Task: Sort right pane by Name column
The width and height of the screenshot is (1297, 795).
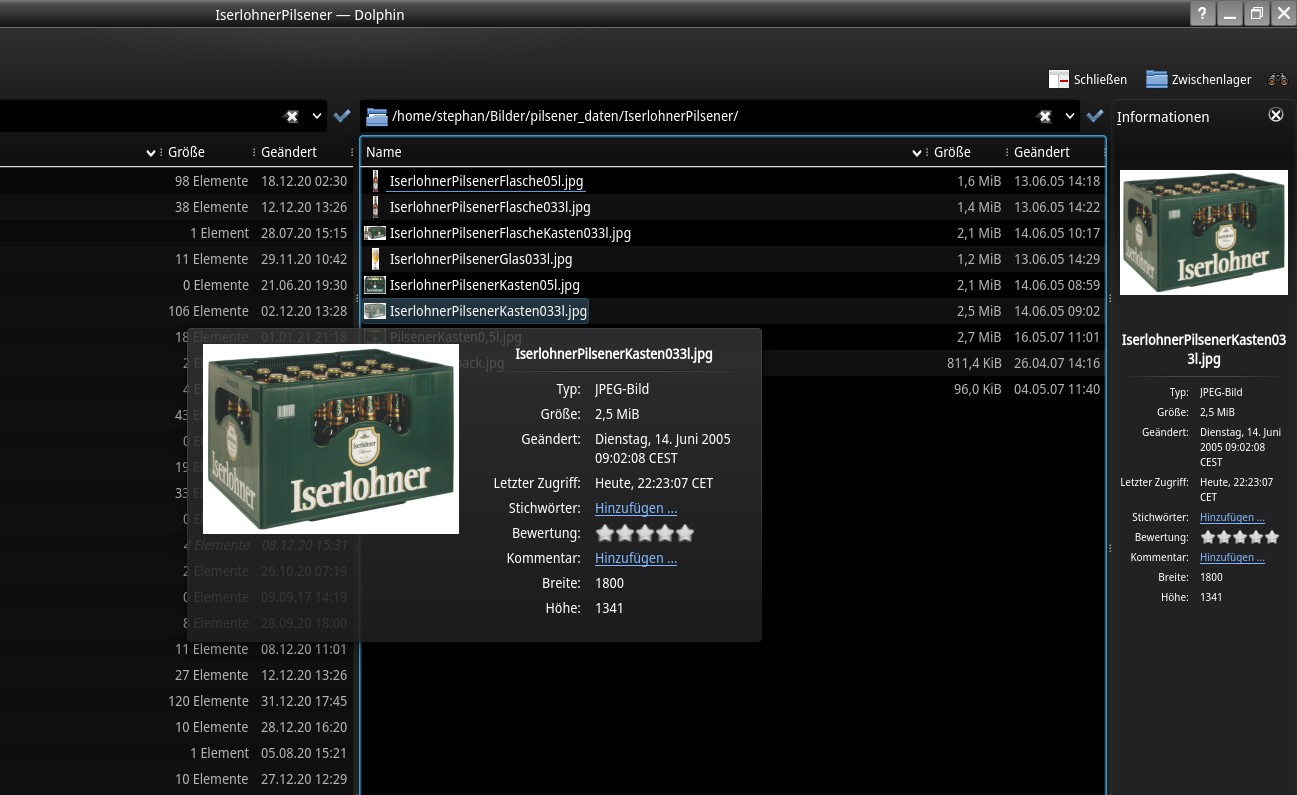Action: [384, 152]
